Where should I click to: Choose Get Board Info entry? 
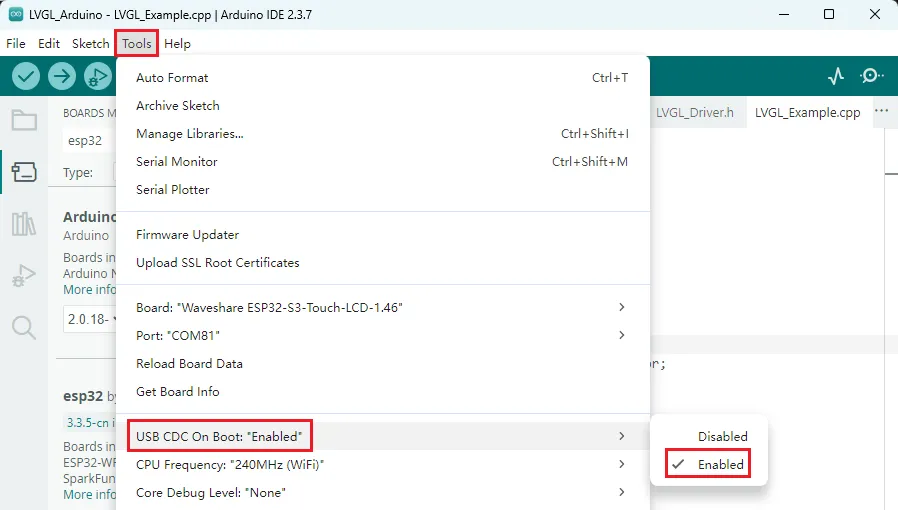pyautogui.click(x=383, y=392)
